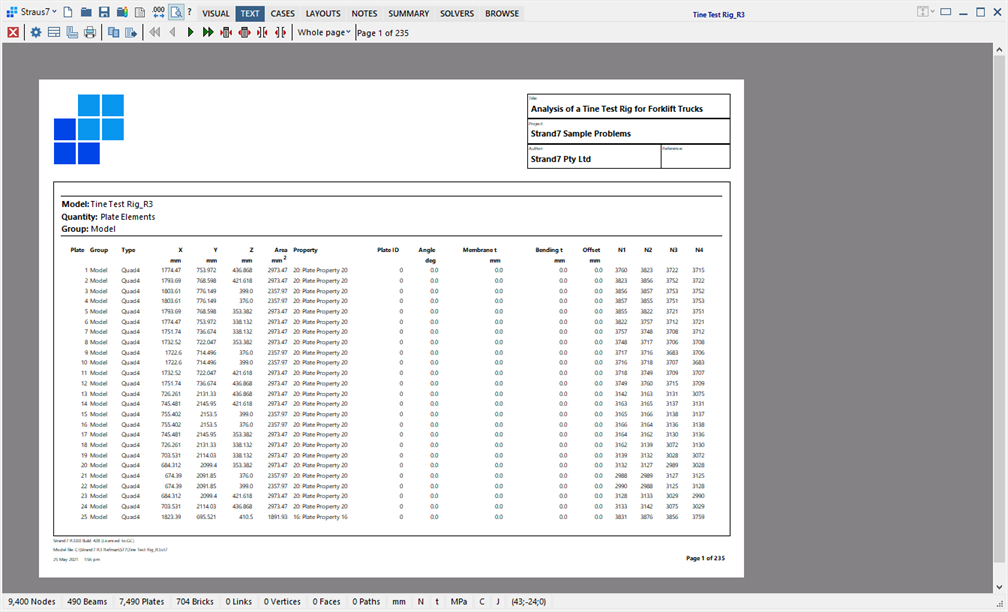
Task: Click the page setup icon
Action: tap(72, 32)
